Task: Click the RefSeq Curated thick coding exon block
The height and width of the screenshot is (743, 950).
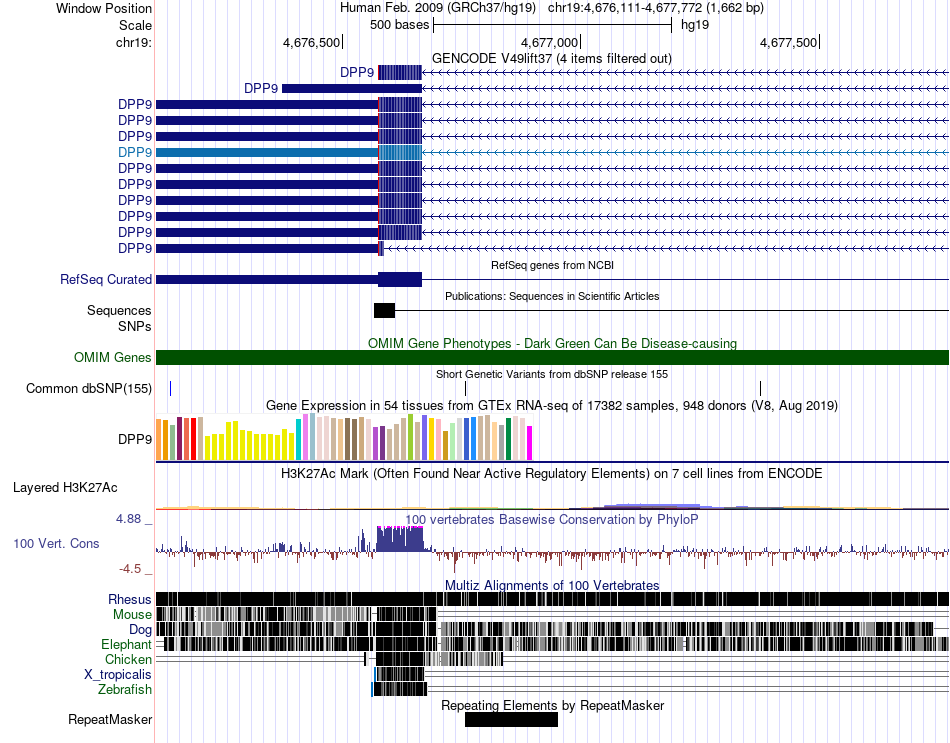Action: pyautogui.click(x=400, y=279)
